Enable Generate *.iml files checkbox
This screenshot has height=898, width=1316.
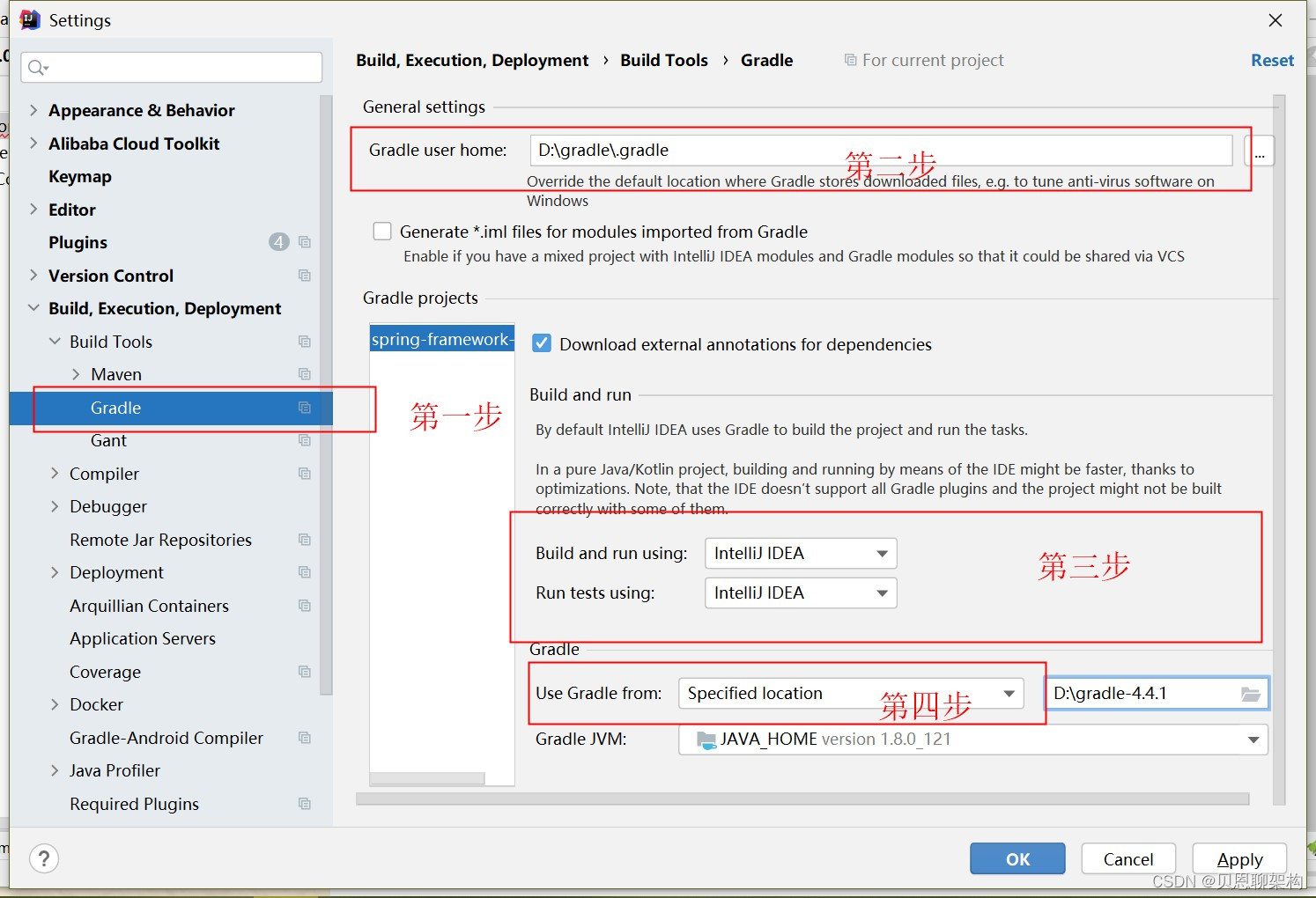click(x=382, y=232)
